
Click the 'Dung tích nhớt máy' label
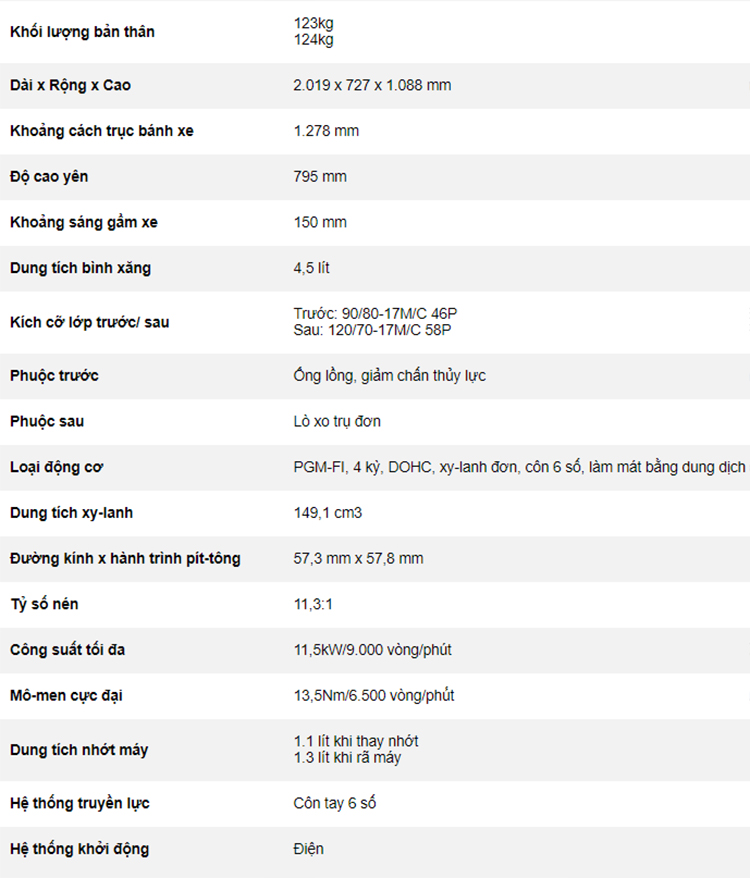(79, 750)
